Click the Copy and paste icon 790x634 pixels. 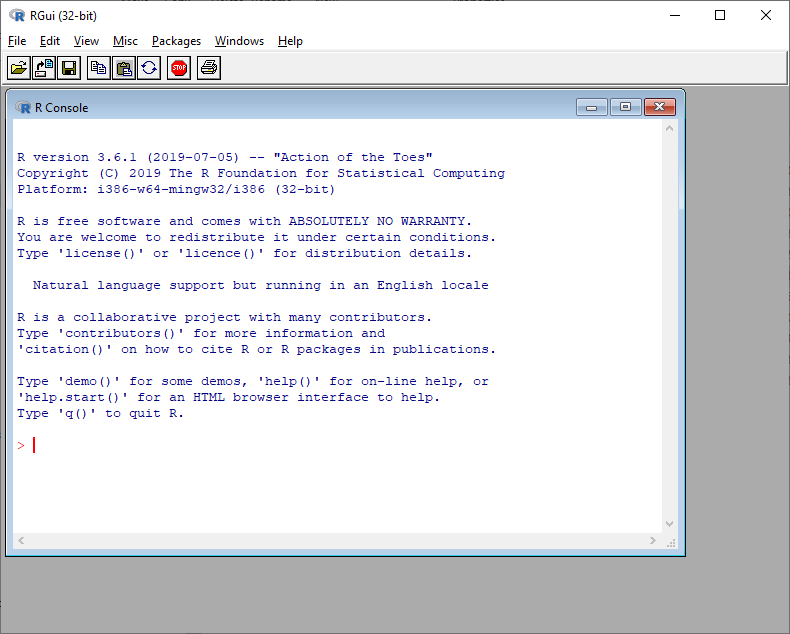tap(149, 68)
